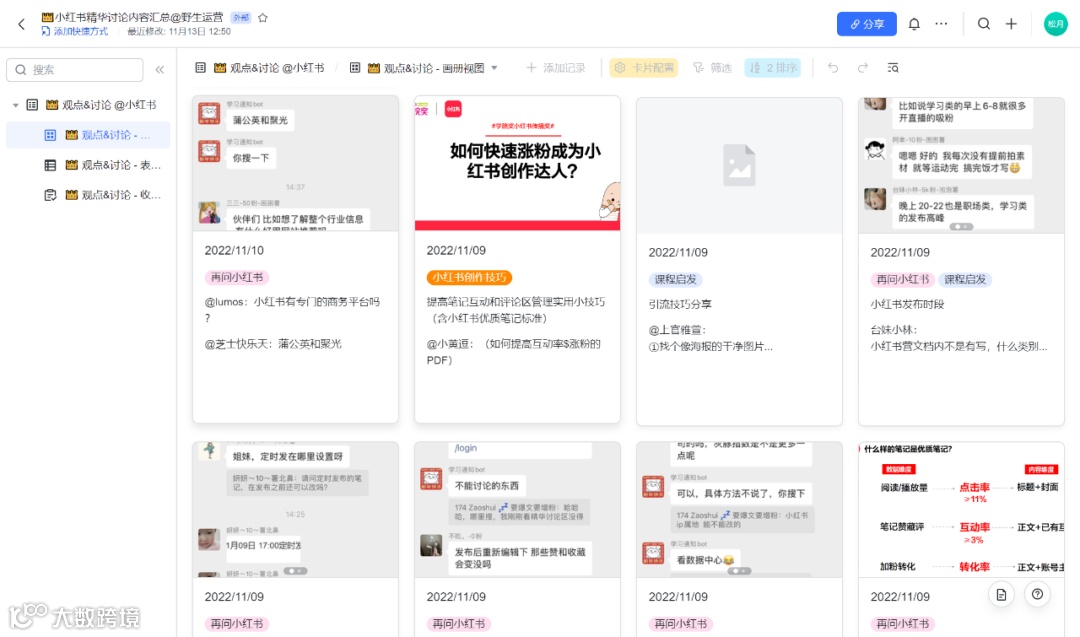Image resolution: width=1080 pixels, height=637 pixels.
Task: Open card thumbnail 如何快速涨粉成为小红书创作达人
Action: click(517, 163)
